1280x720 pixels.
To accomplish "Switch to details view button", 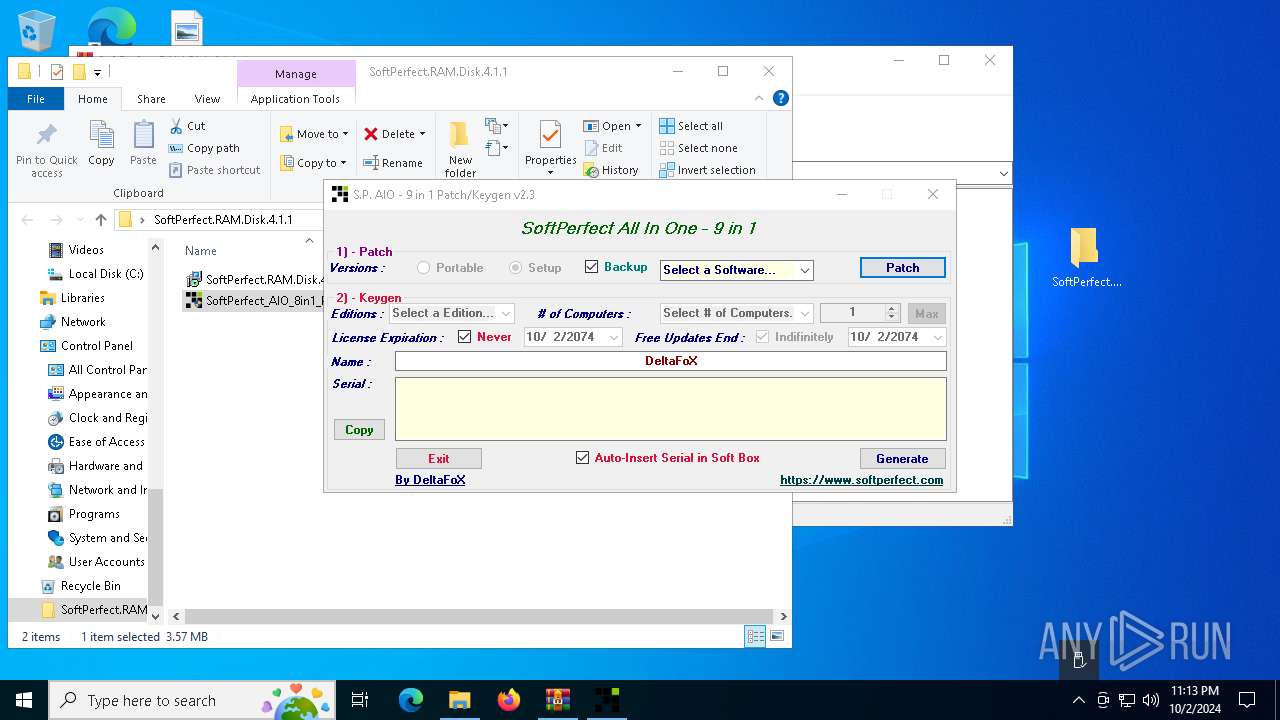I will click(x=756, y=636).
